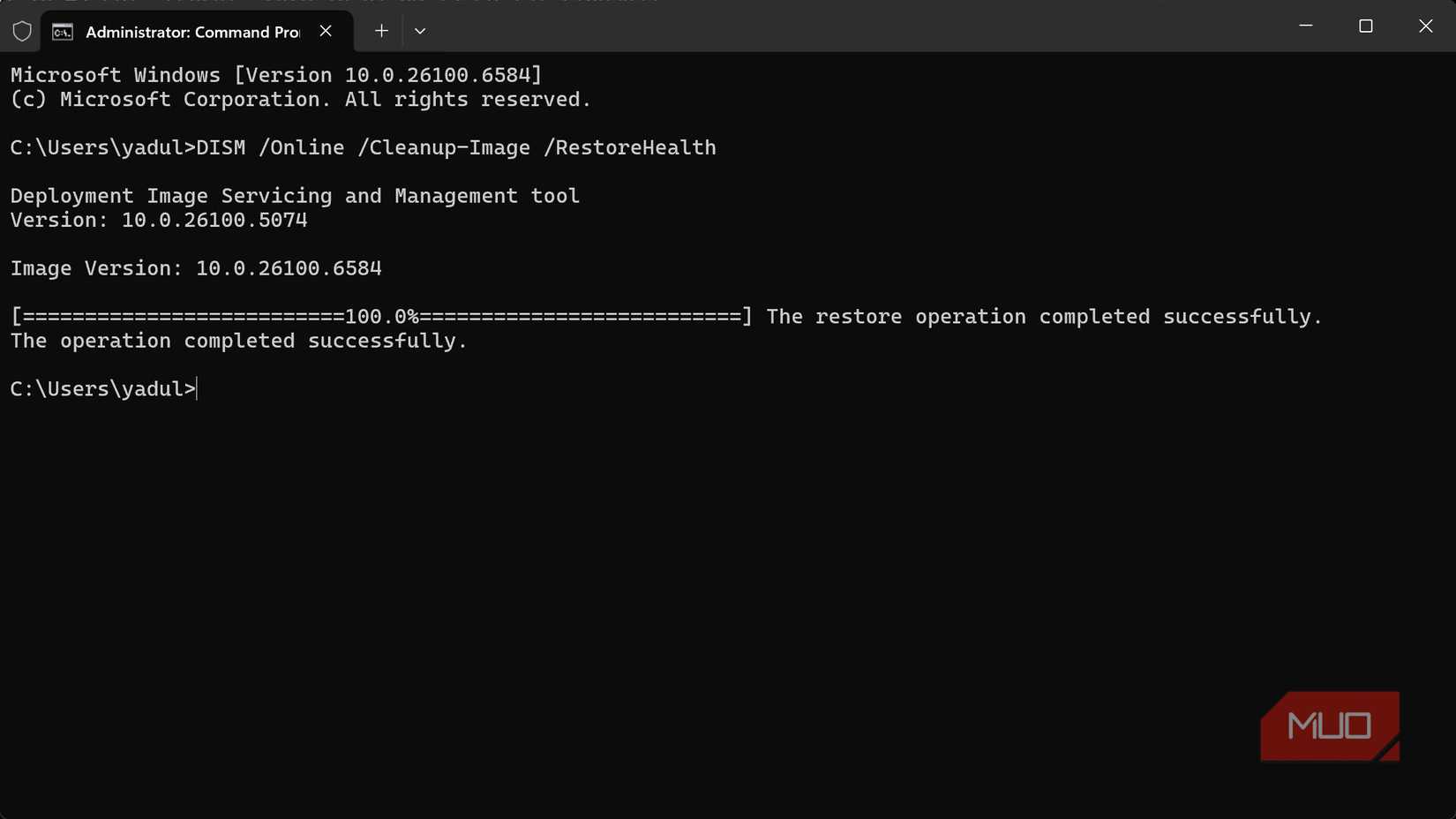Click the Microsoft Windows version header line

[x=275, y=75]
